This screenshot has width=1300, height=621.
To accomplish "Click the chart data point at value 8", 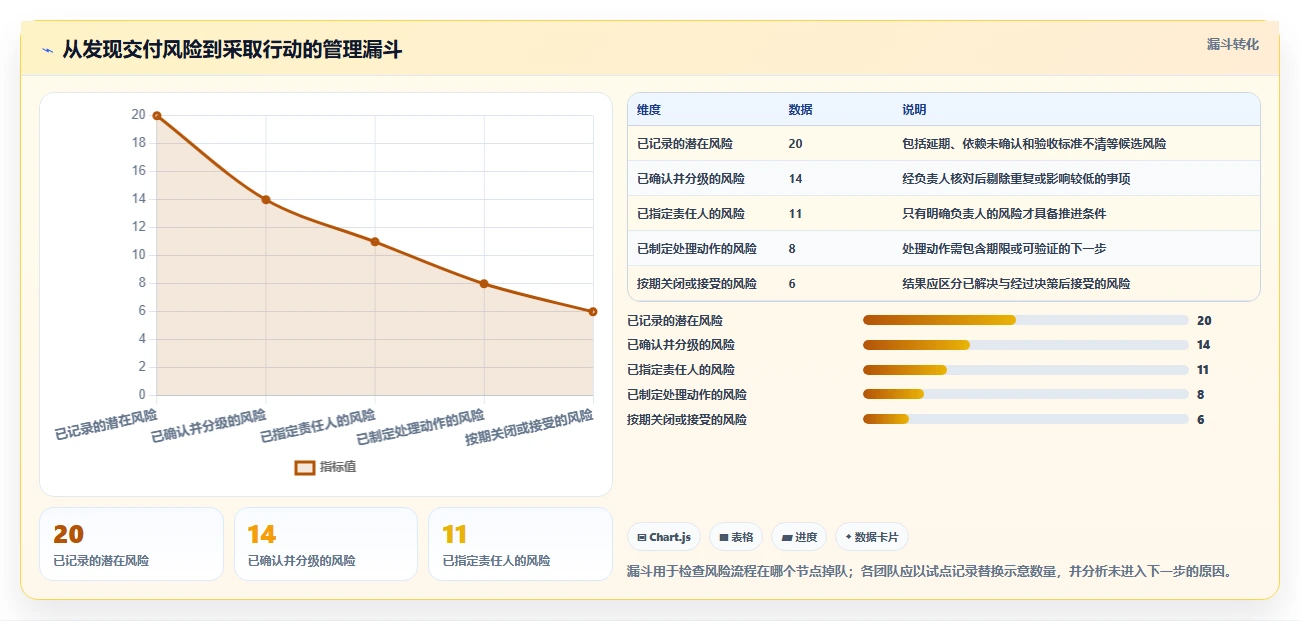I will 484,284.
